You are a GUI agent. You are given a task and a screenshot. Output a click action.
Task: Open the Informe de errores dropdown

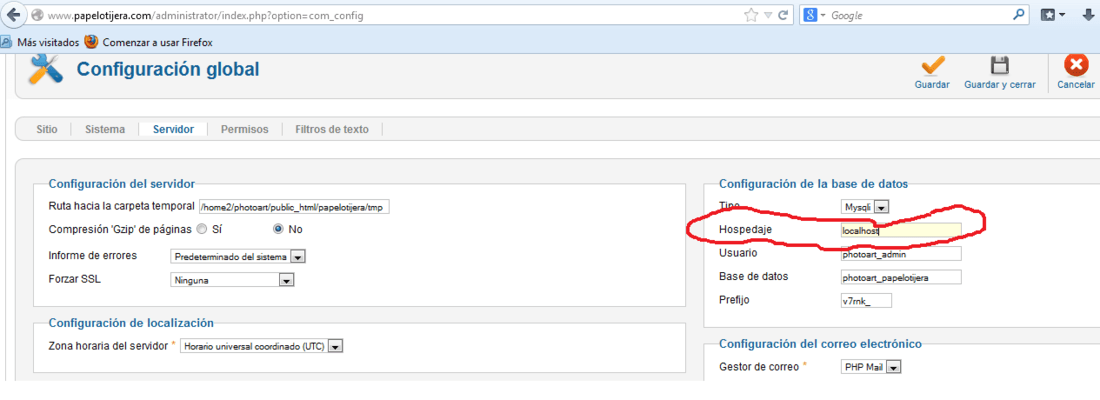click(x=238, y=257)
